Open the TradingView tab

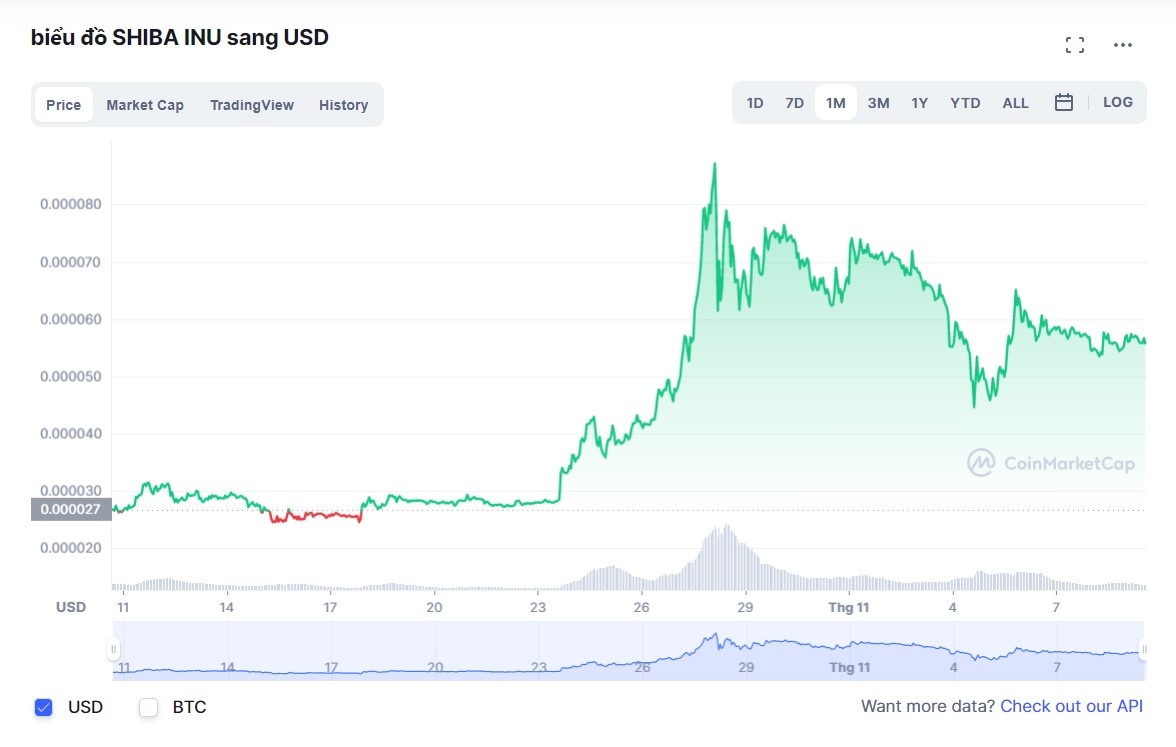click(252, 105)
